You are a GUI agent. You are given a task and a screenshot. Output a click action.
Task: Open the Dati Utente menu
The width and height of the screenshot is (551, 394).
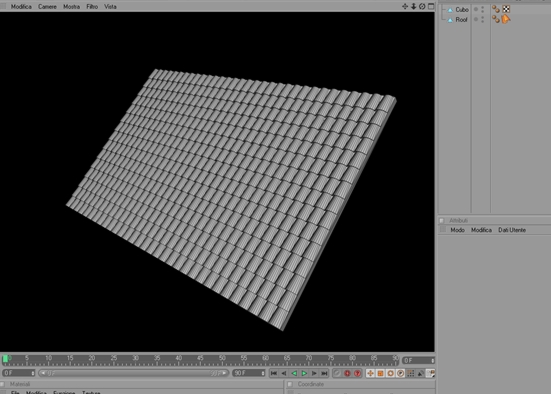coord(512,230)
